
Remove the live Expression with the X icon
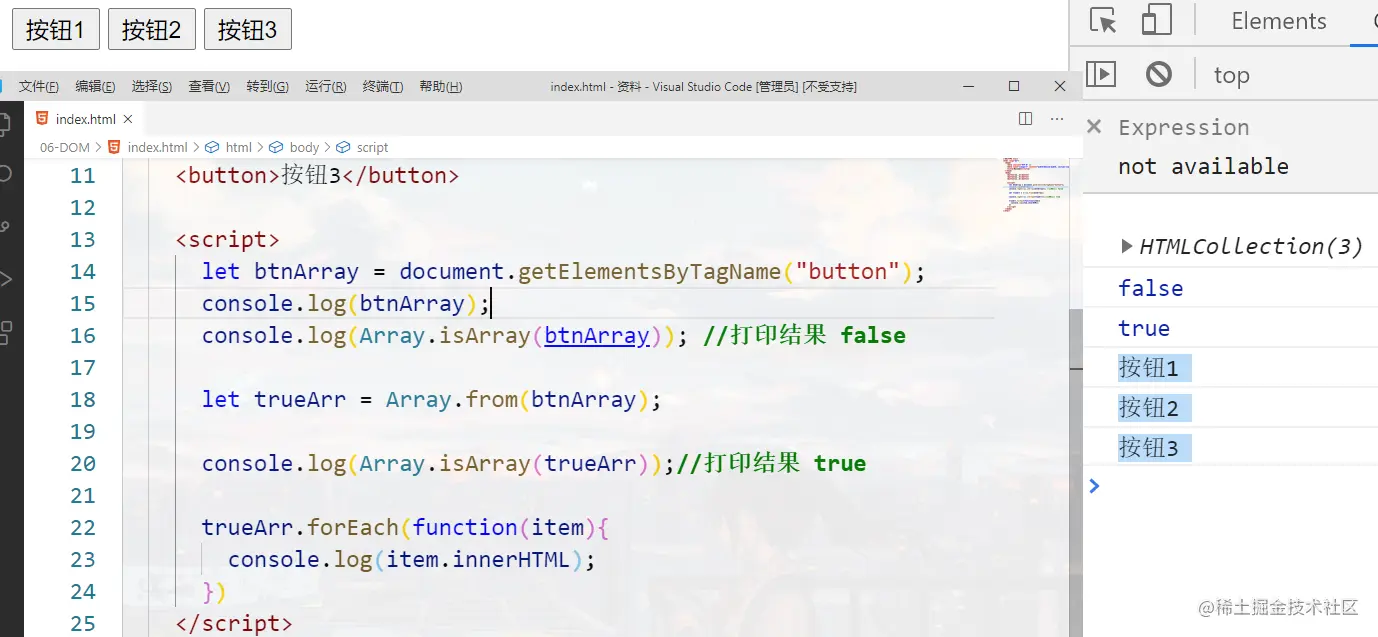(x=1094, y=126)
